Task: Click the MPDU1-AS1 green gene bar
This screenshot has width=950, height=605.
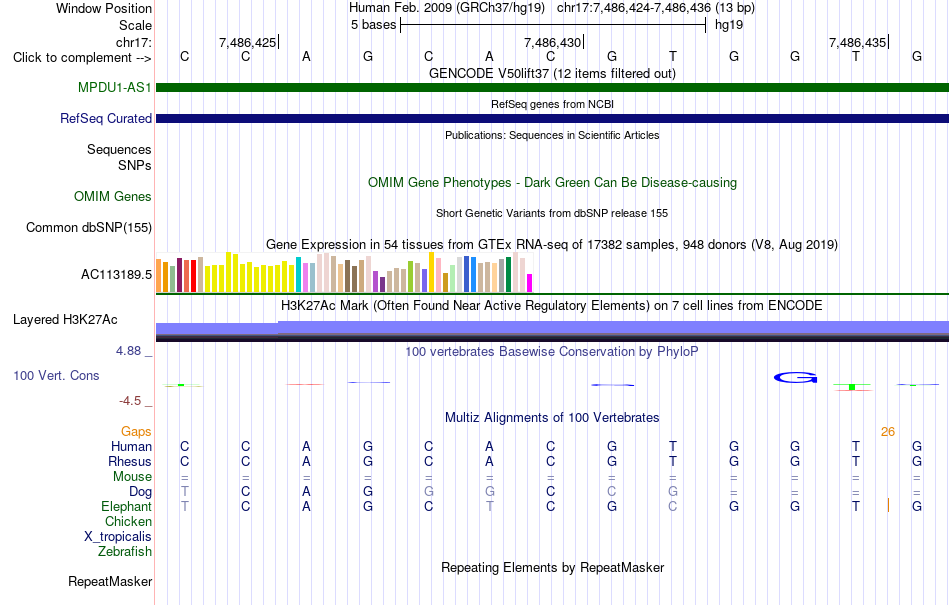Action: [x=552, y=88]
